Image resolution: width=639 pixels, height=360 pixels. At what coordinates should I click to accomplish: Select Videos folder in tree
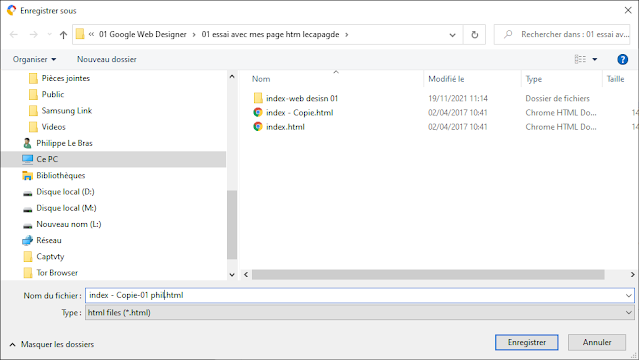point(53,127)
